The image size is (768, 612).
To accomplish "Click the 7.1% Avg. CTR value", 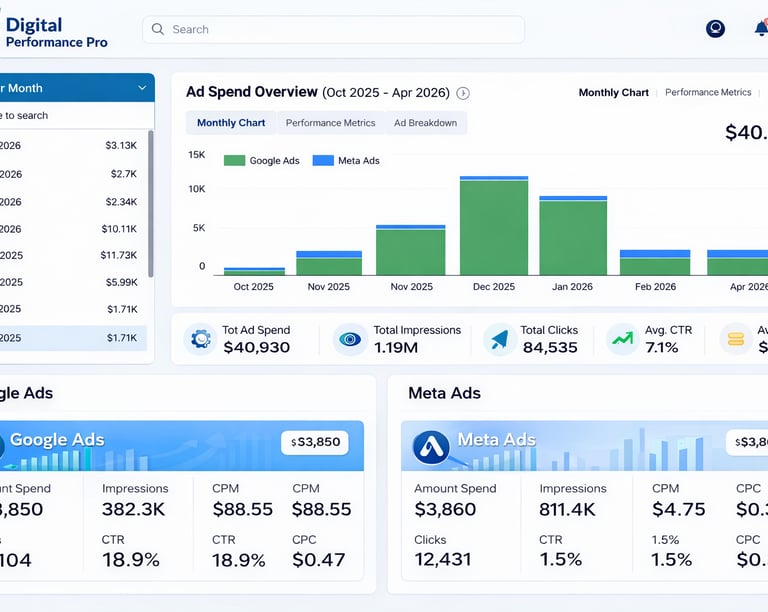I will click(662, 347).
